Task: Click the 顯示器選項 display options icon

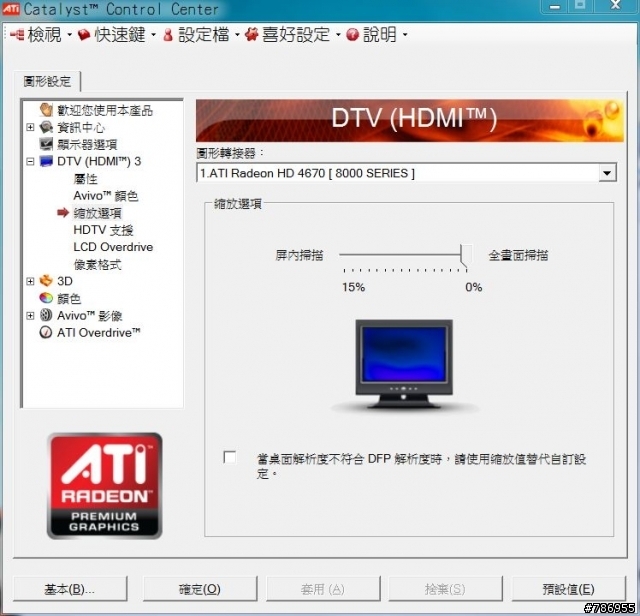Action: [46, 144]
